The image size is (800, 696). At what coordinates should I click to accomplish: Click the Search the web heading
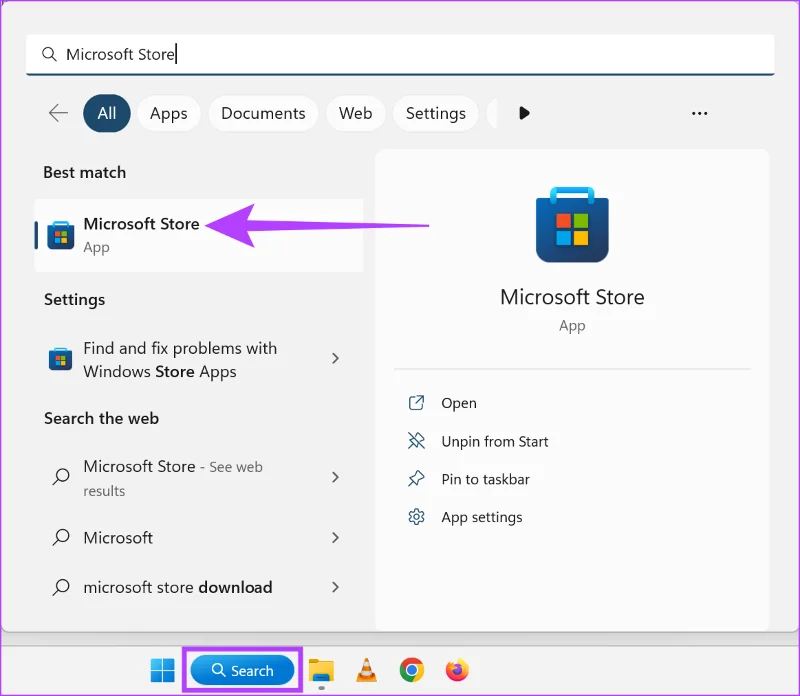102,418
